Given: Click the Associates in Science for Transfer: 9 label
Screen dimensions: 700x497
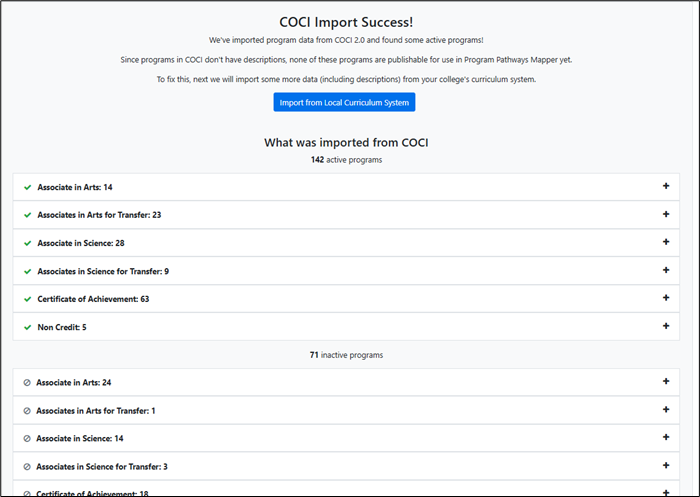Looking at the screenshot, I should point(103,271).
